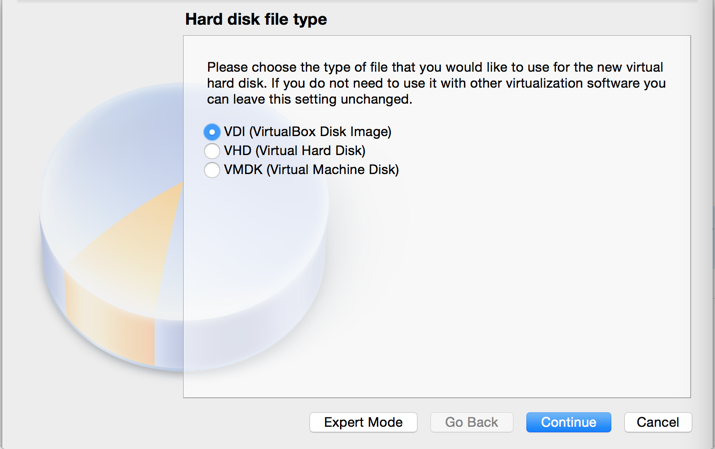Select the VDI radio button

tap(212, 132)
